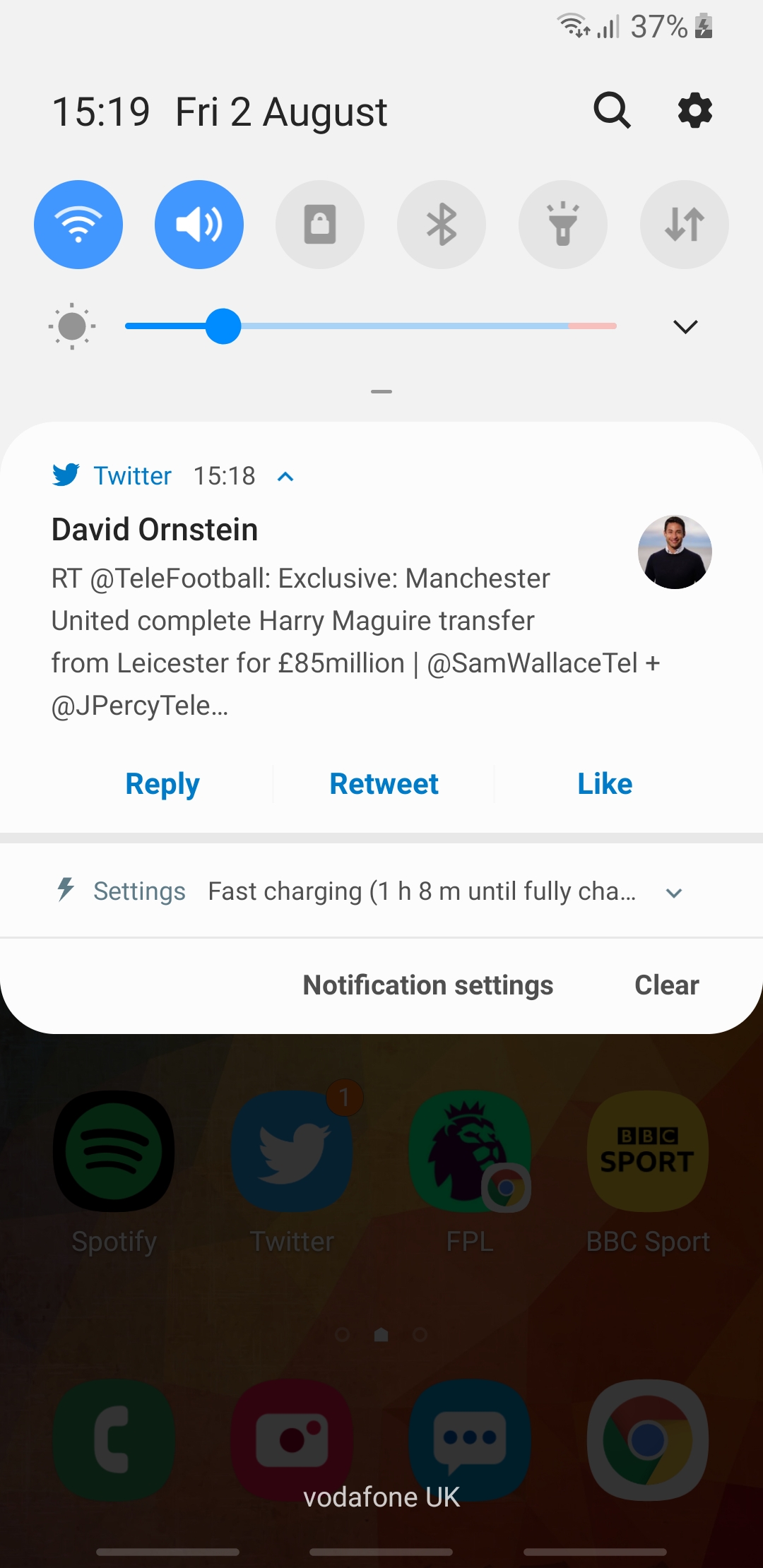This screenshot has height=1568, width=763.
Task: Tap Retweet on the tweet notification
Action: 384,784
